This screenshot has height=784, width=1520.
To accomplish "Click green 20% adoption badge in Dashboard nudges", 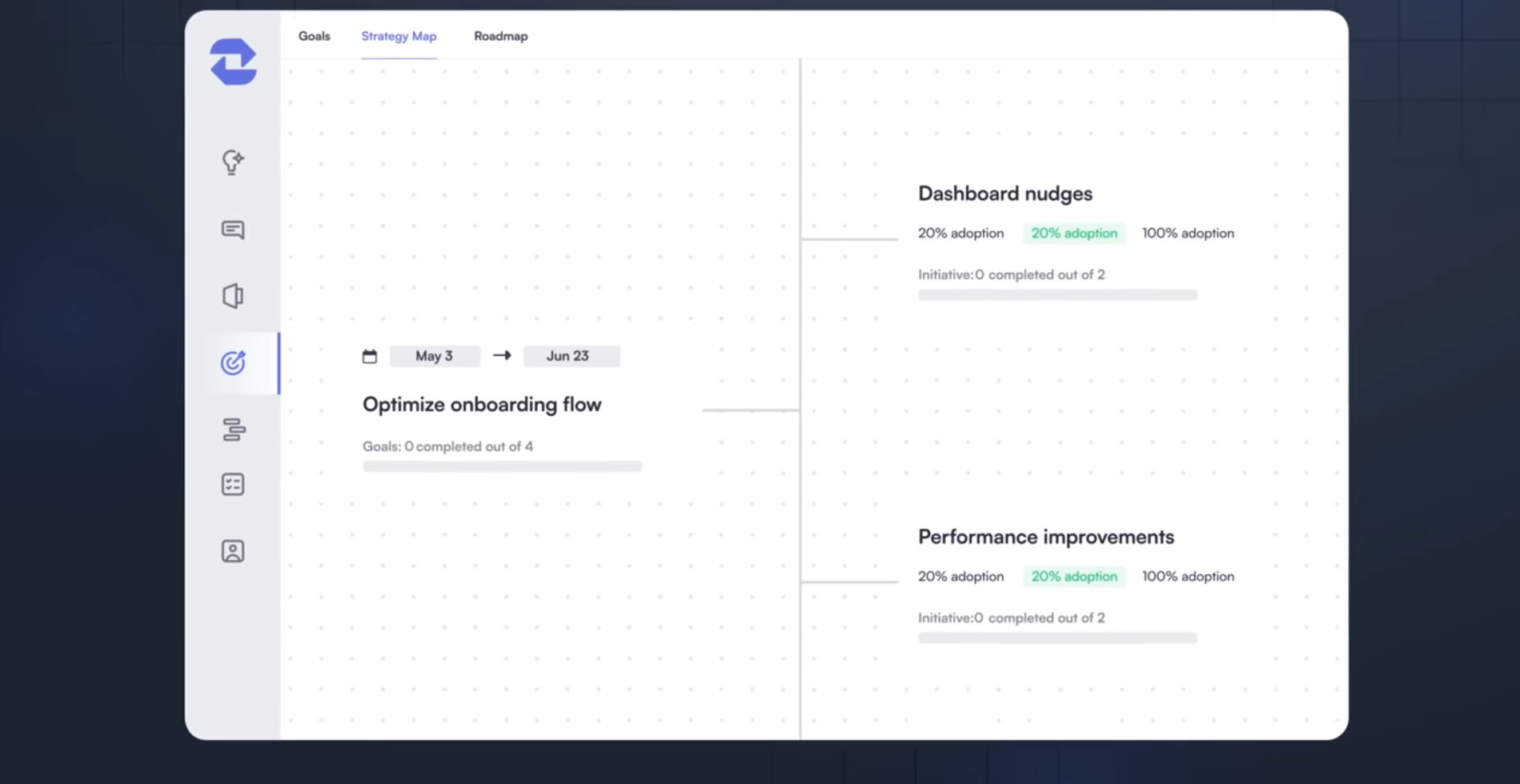I will point(1074,234).
